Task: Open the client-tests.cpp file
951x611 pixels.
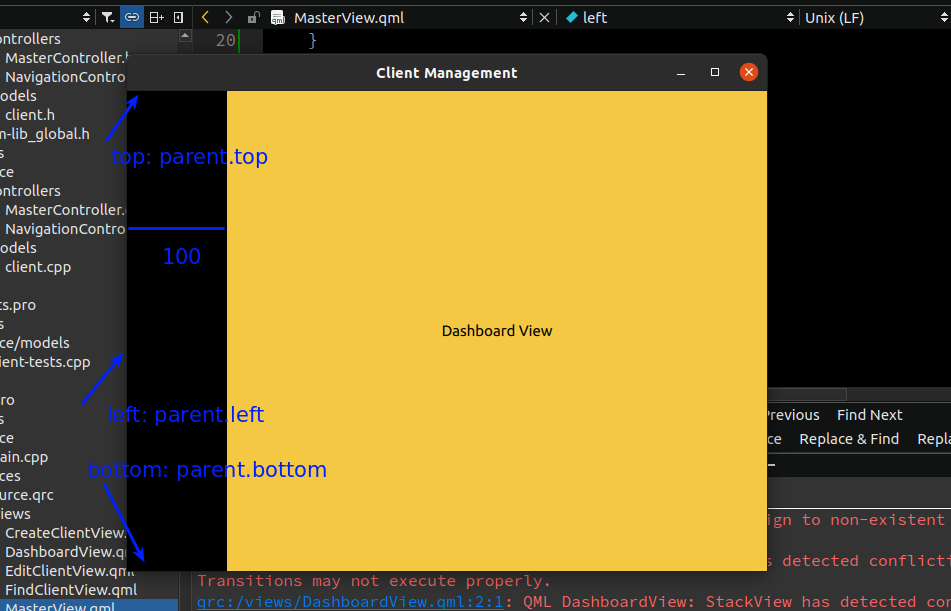Action: click(45, 362)
